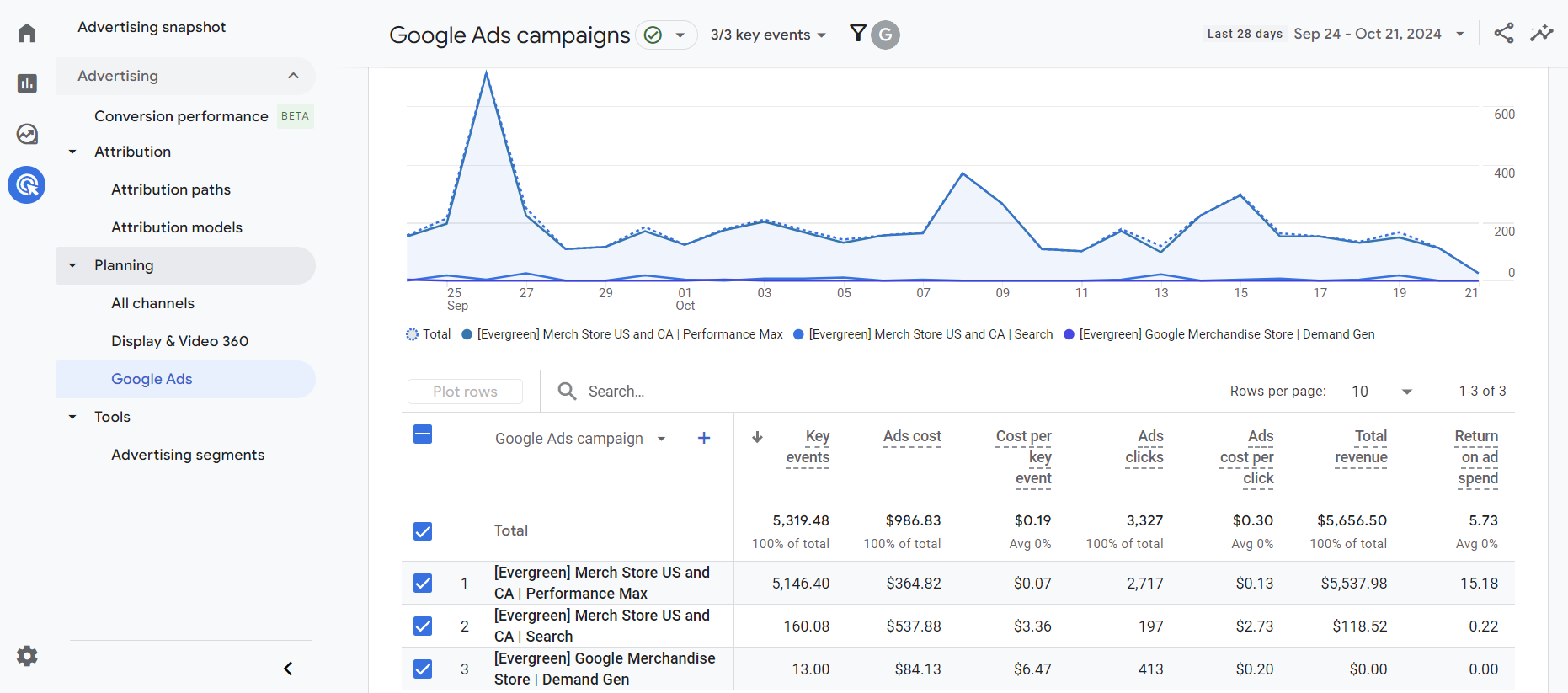Open the Reports bar chart icon
Screen dimensions: 1568x693
27,83
